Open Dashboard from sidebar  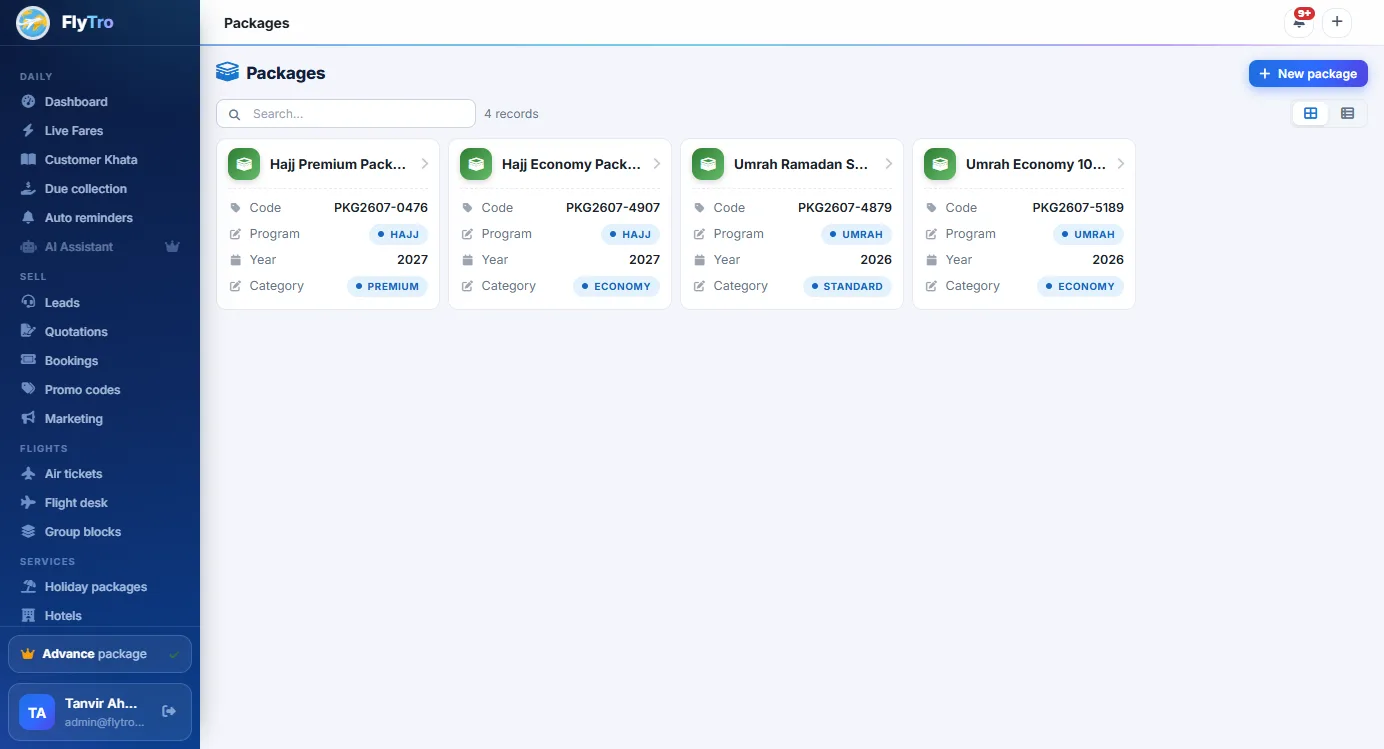pos(100,101)
